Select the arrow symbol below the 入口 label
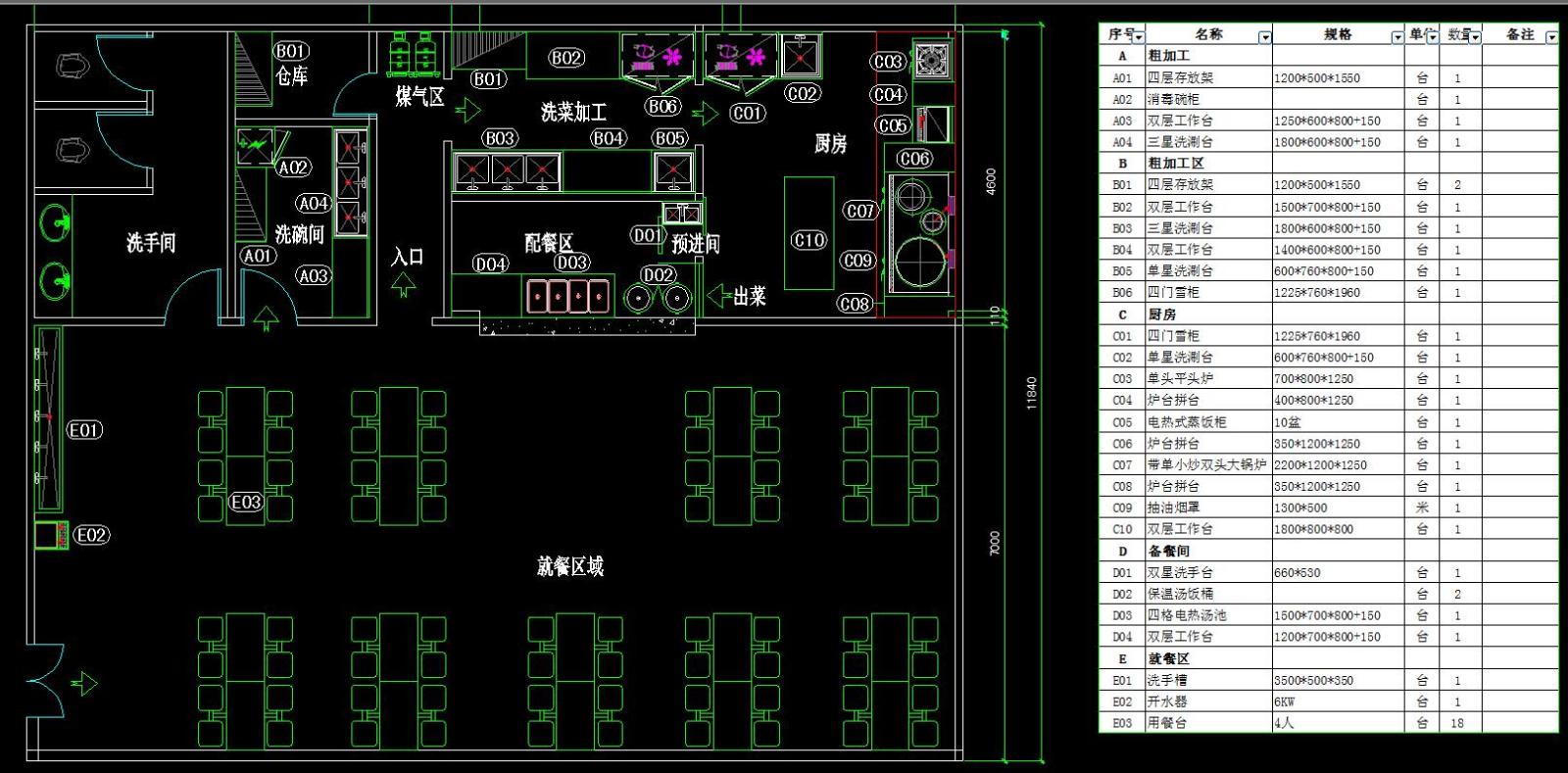Screen dimensions: 1568x773 click(403, 285)
